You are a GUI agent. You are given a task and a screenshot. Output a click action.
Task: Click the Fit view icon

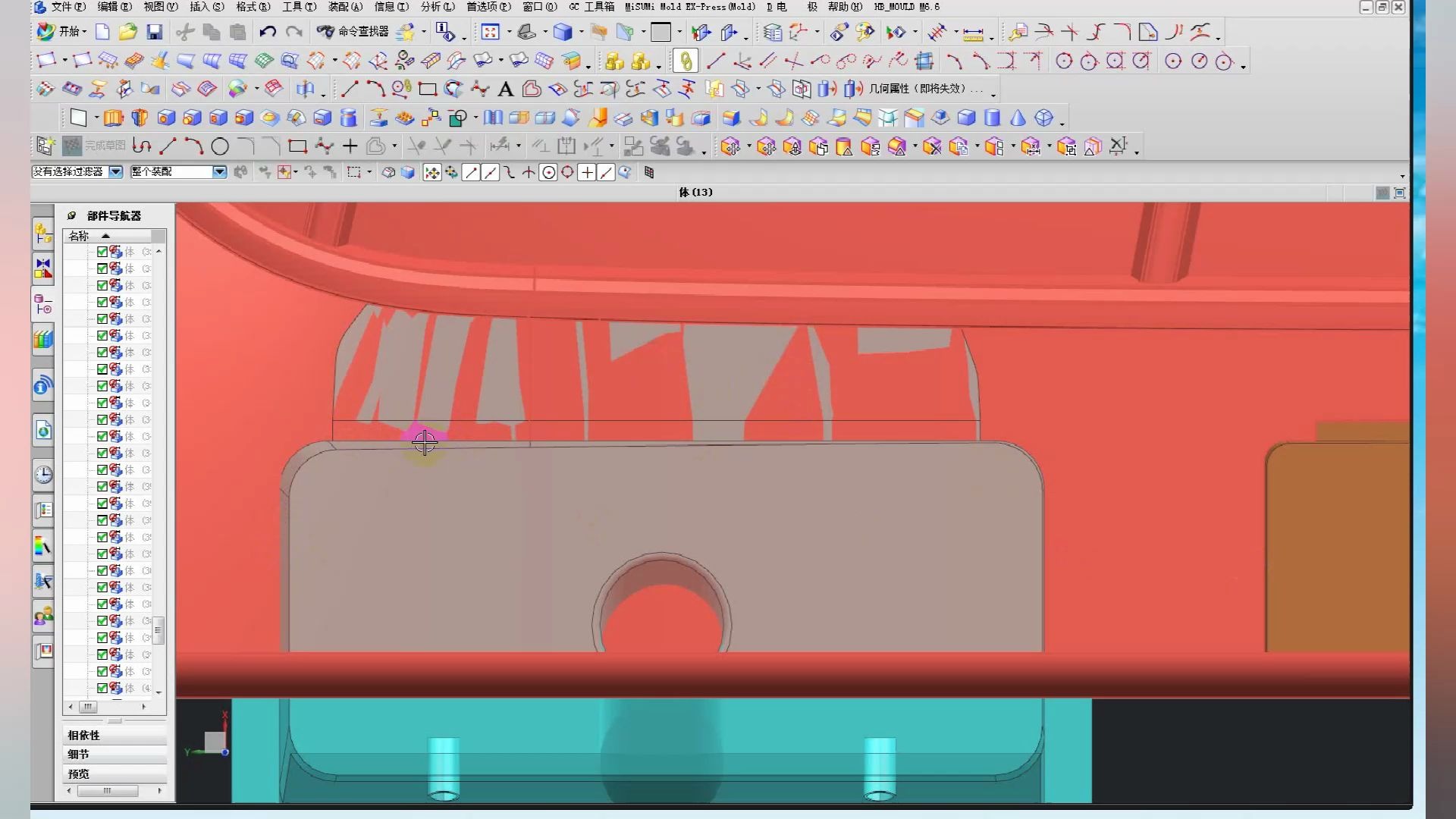[490, 32]
